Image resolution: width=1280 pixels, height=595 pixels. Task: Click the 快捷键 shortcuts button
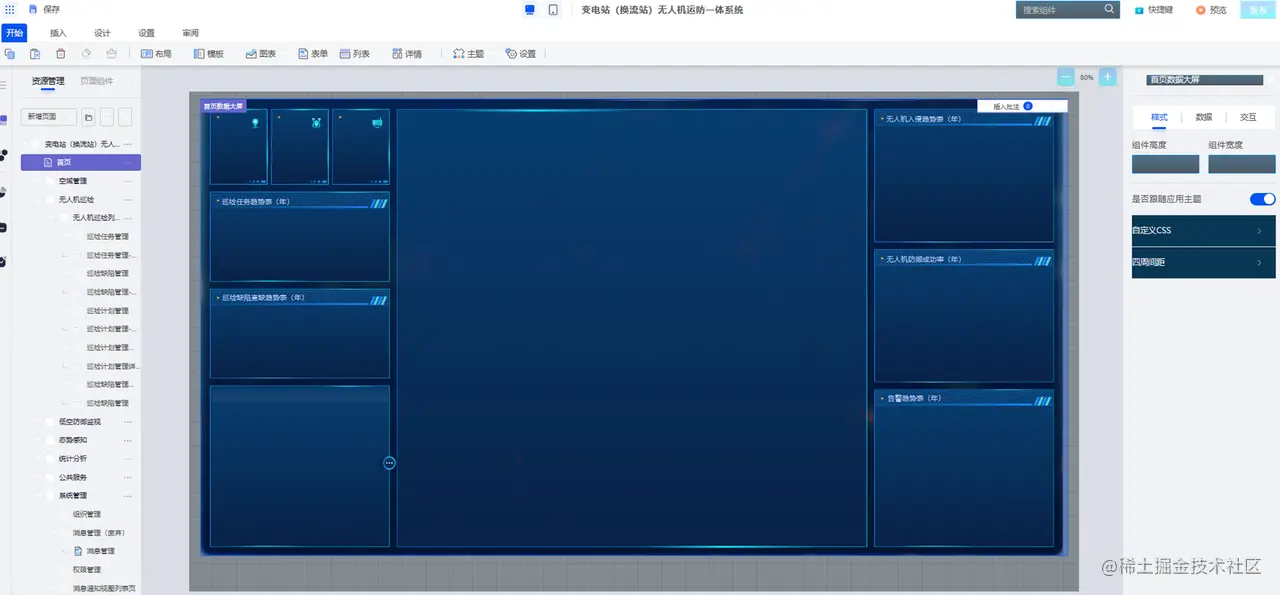pyautogui.click(x=1154, y=10)
